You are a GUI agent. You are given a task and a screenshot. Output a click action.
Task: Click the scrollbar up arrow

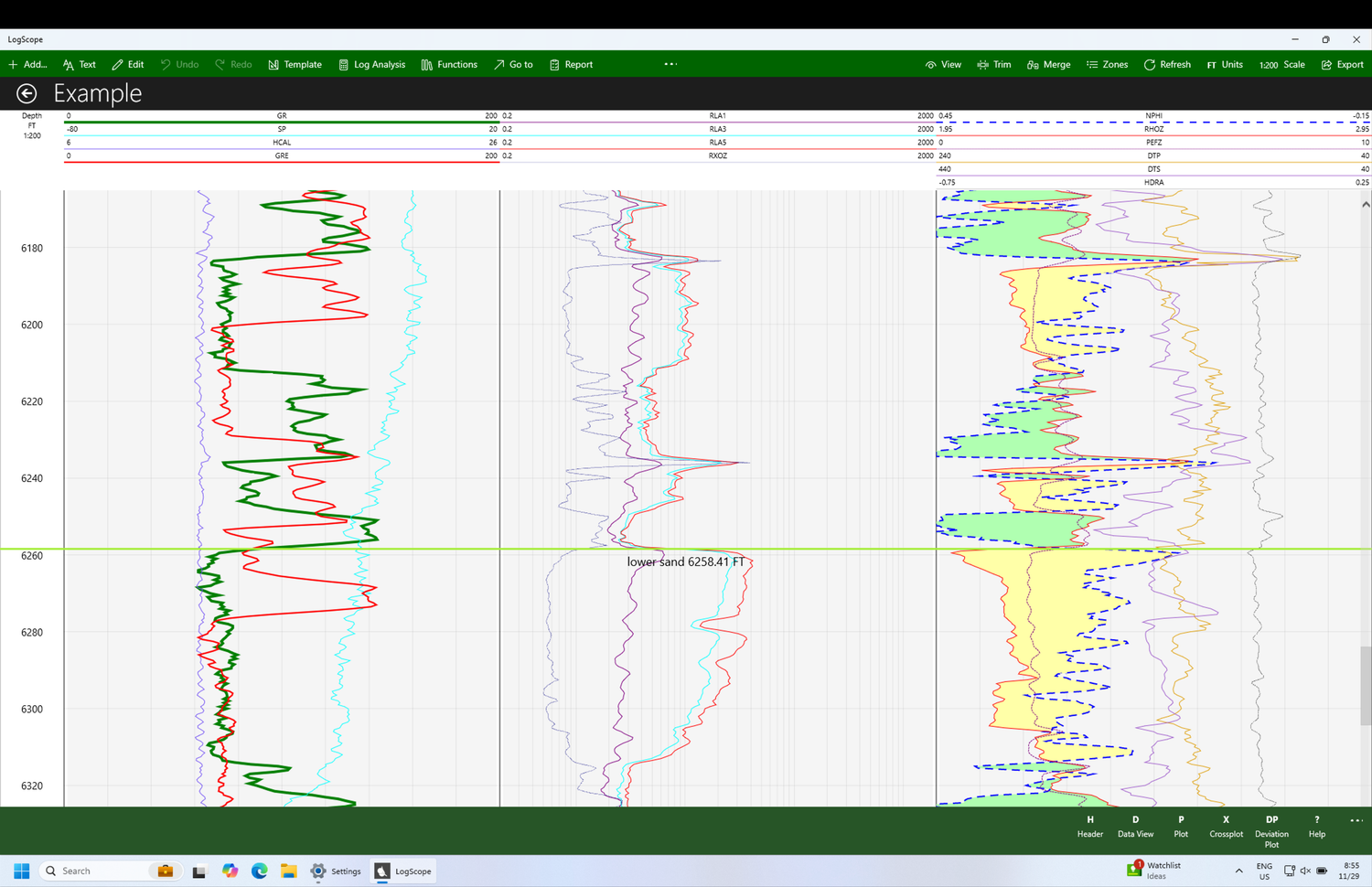[x=1366, y=205]
